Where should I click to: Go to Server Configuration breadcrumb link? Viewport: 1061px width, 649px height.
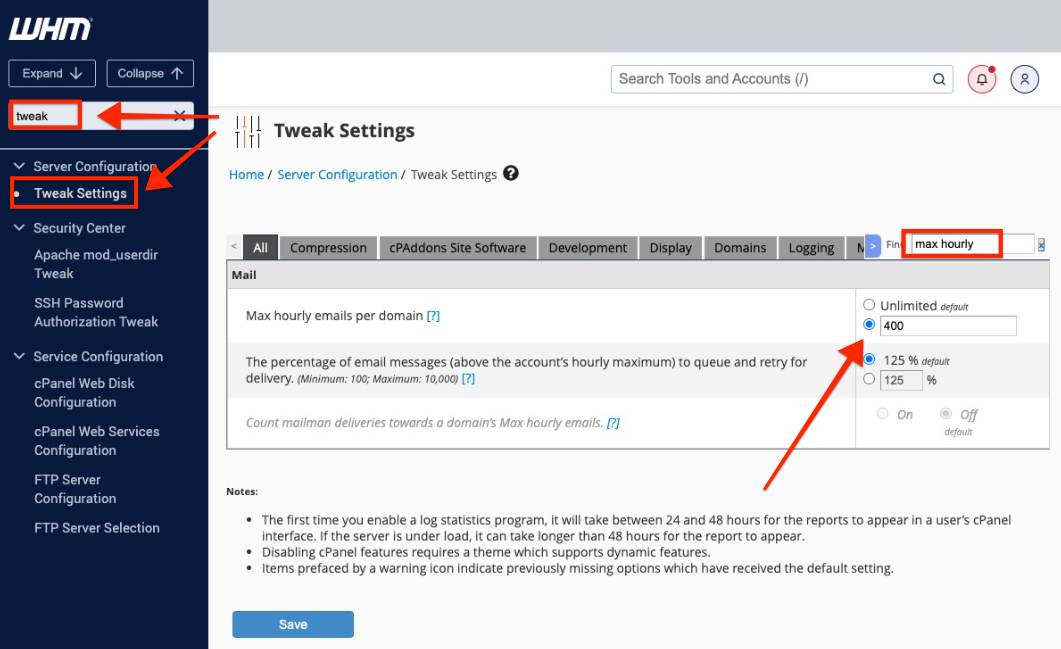point(337,175)
